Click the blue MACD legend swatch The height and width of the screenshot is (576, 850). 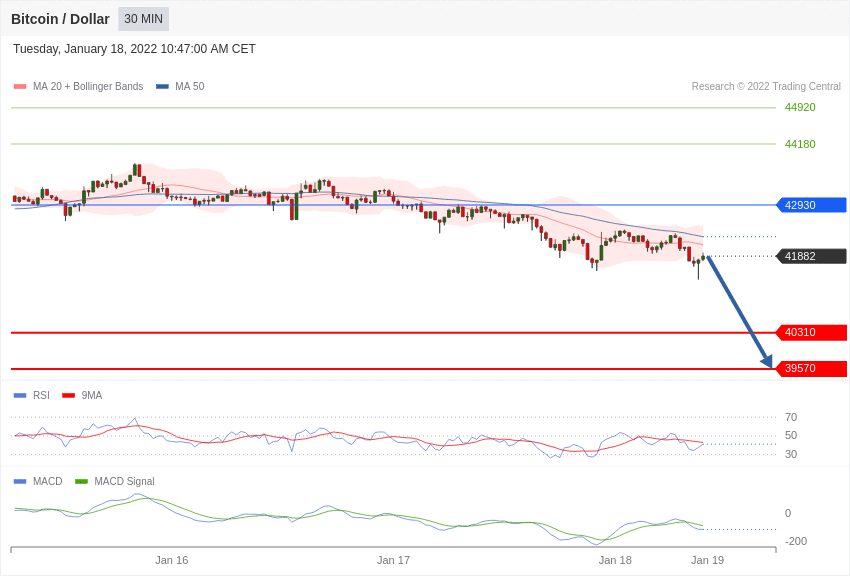(x=20, y=481)
